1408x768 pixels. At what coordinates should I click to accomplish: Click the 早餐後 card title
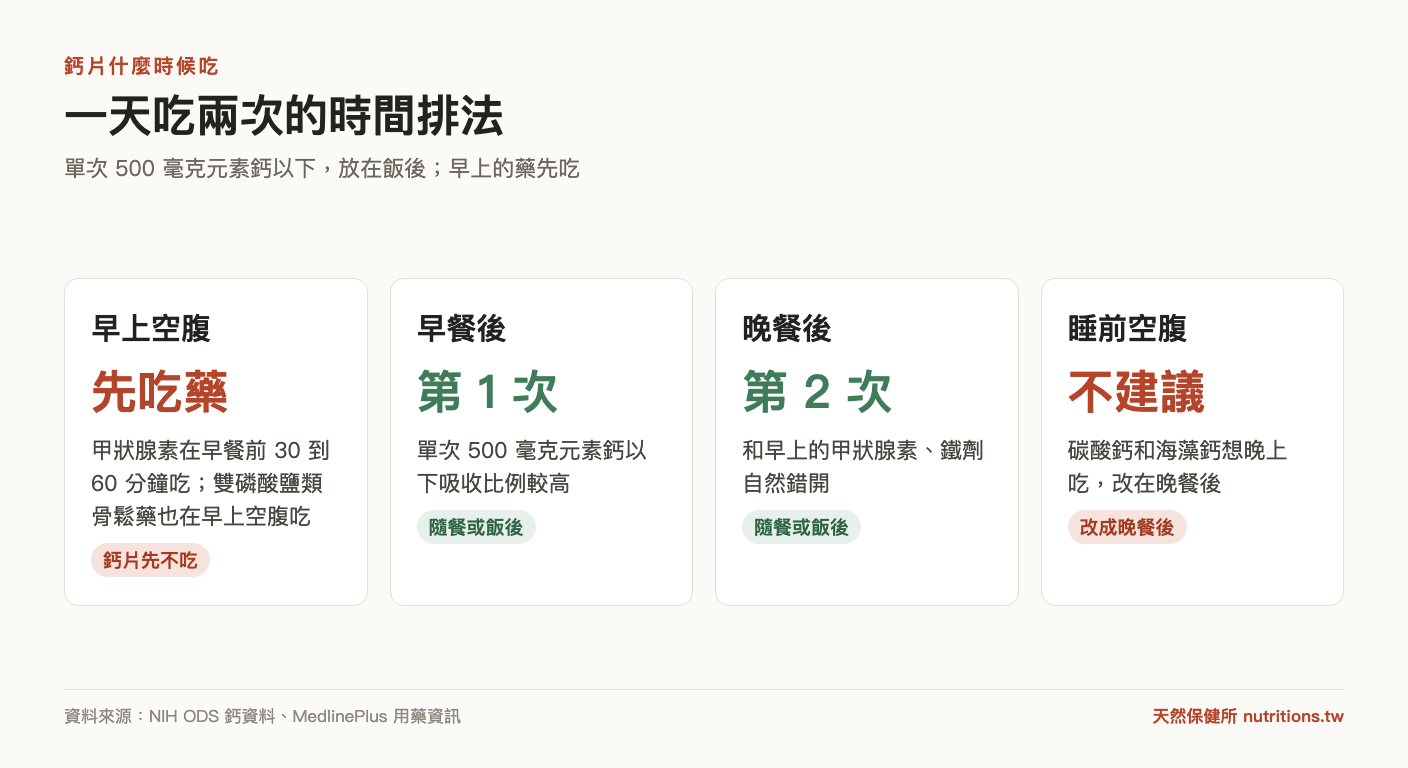(461, 329)
